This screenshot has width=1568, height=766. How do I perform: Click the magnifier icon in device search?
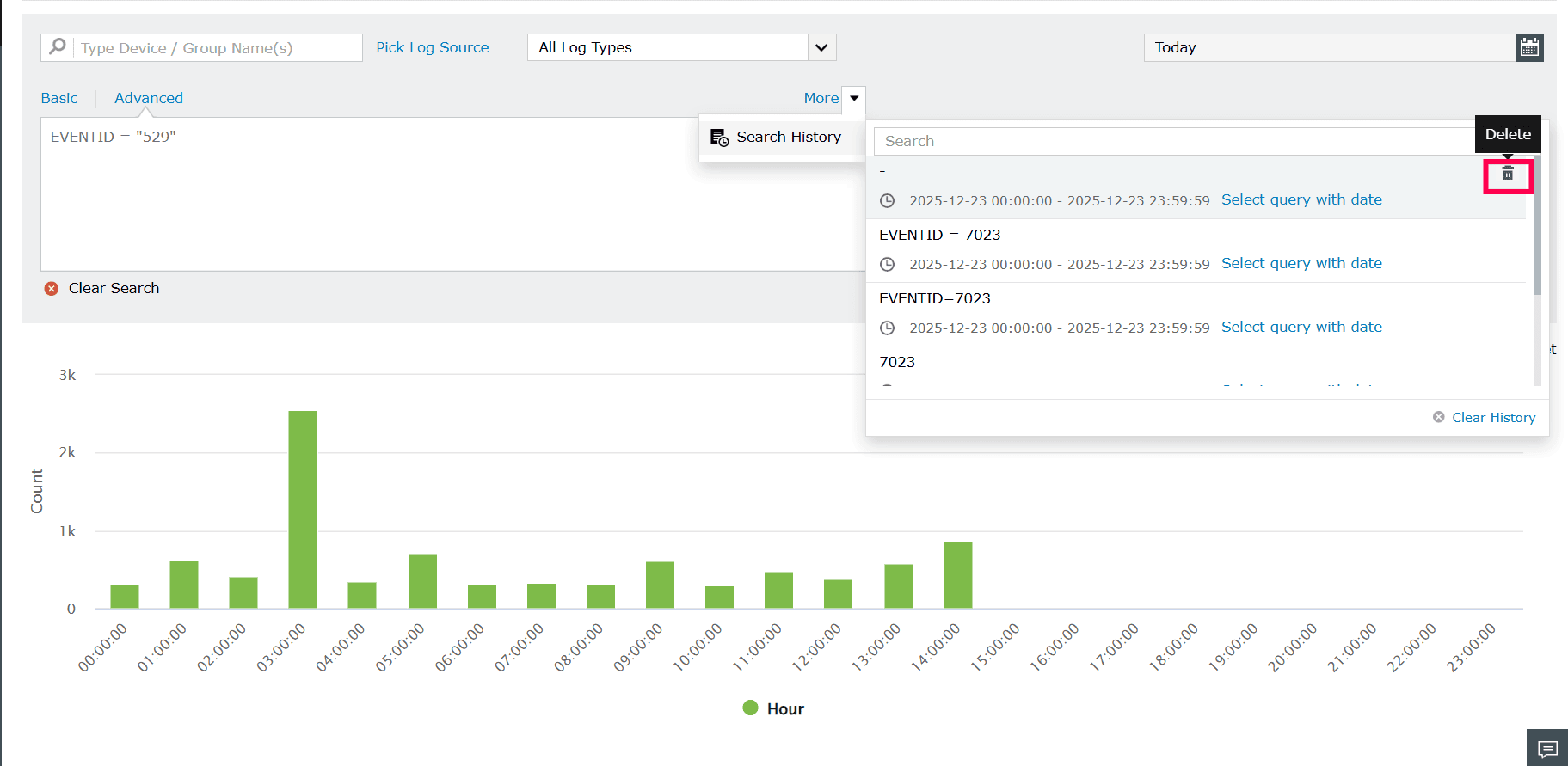coord(58,46)
